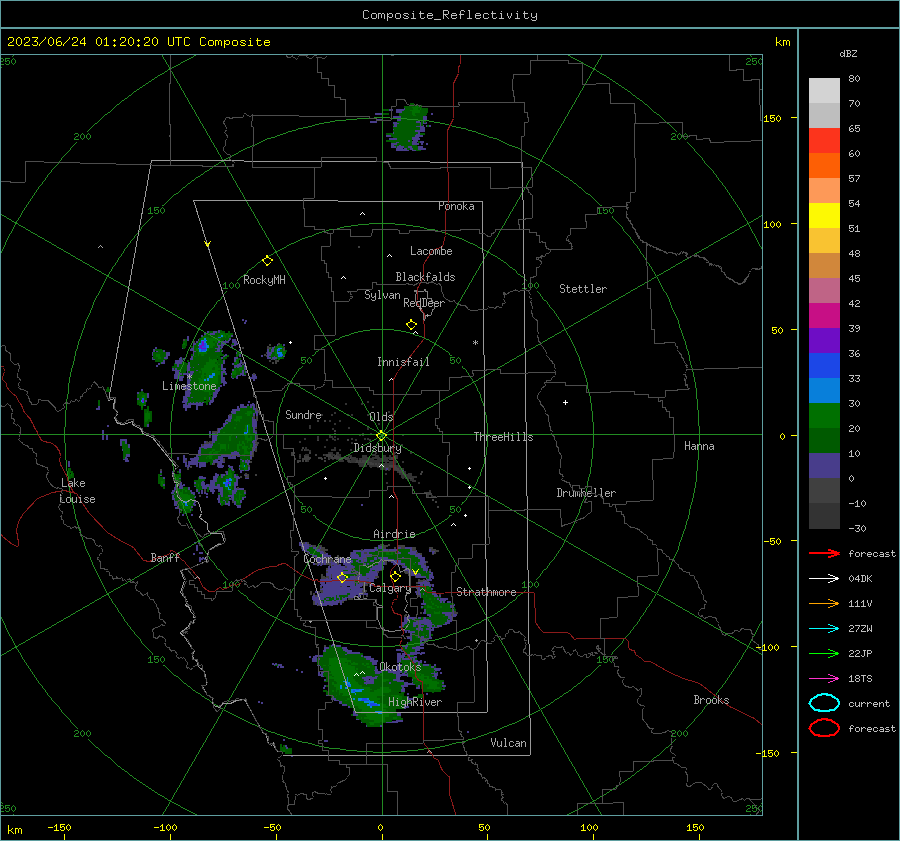Click the Blackfalds town label

pyautogui.click(x=425, y=277)
